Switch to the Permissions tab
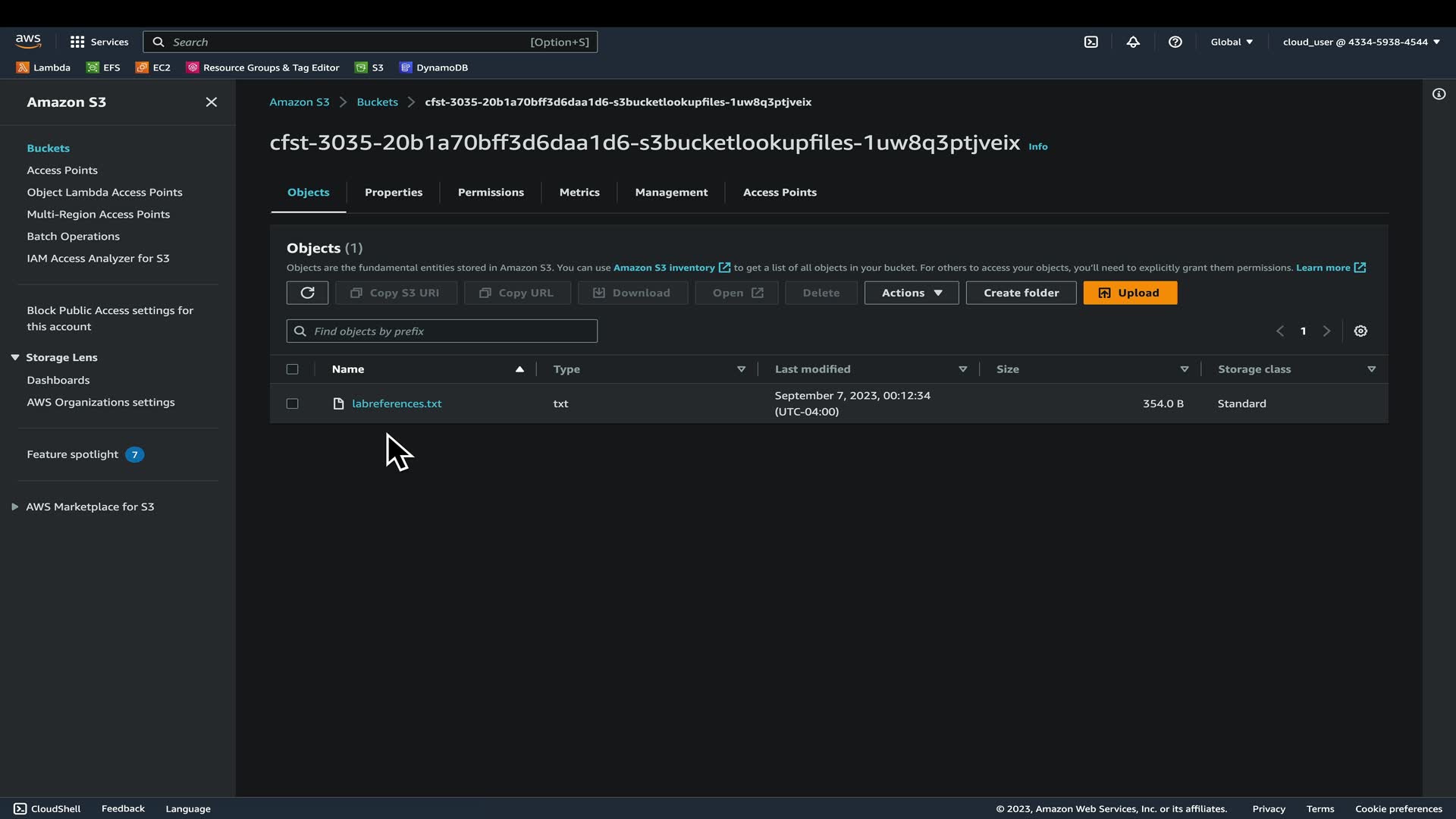The width and height of the screenshot is (1456, 819). point(491,192)
